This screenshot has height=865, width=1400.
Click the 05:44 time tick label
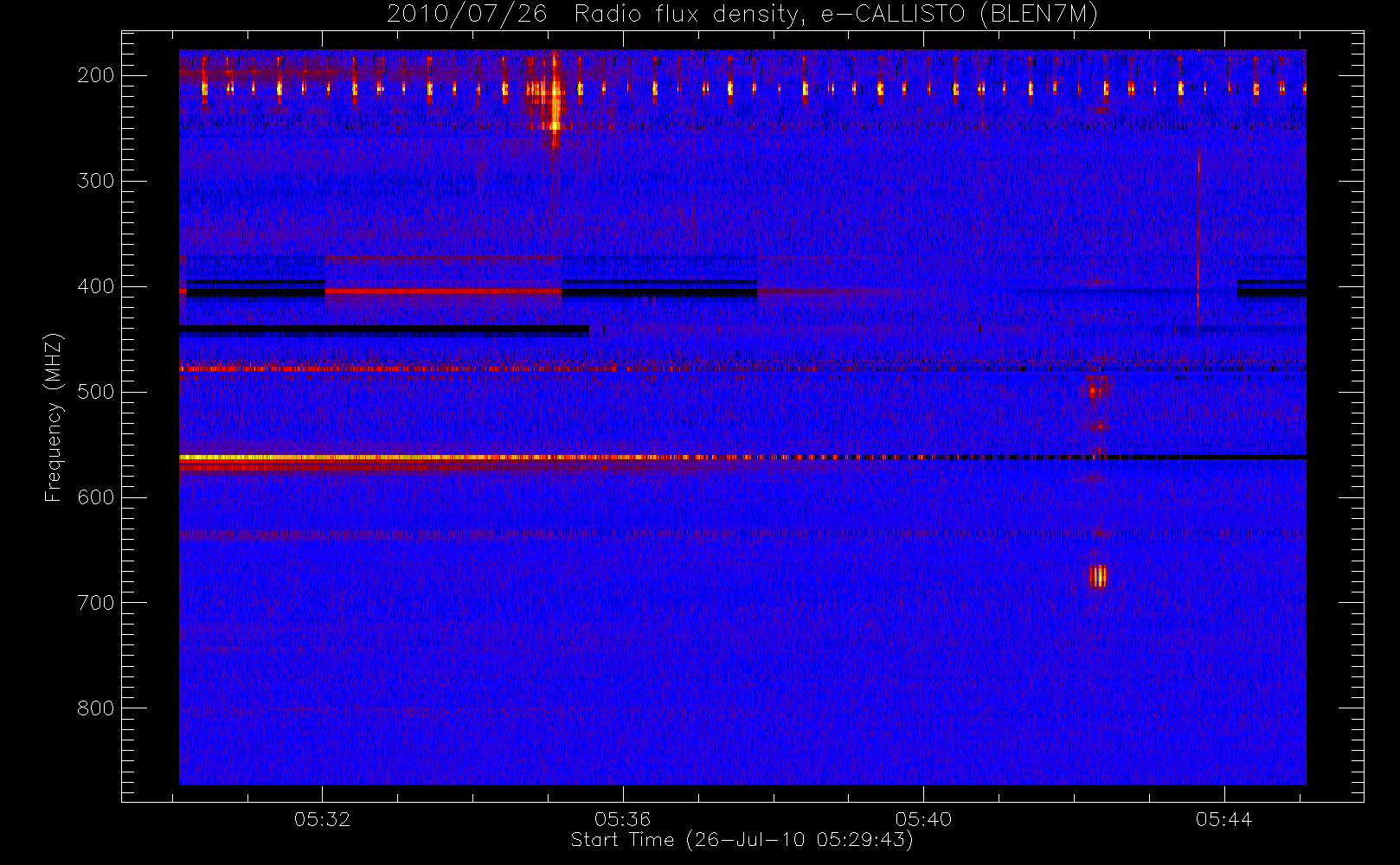[x=1224, y=819]
